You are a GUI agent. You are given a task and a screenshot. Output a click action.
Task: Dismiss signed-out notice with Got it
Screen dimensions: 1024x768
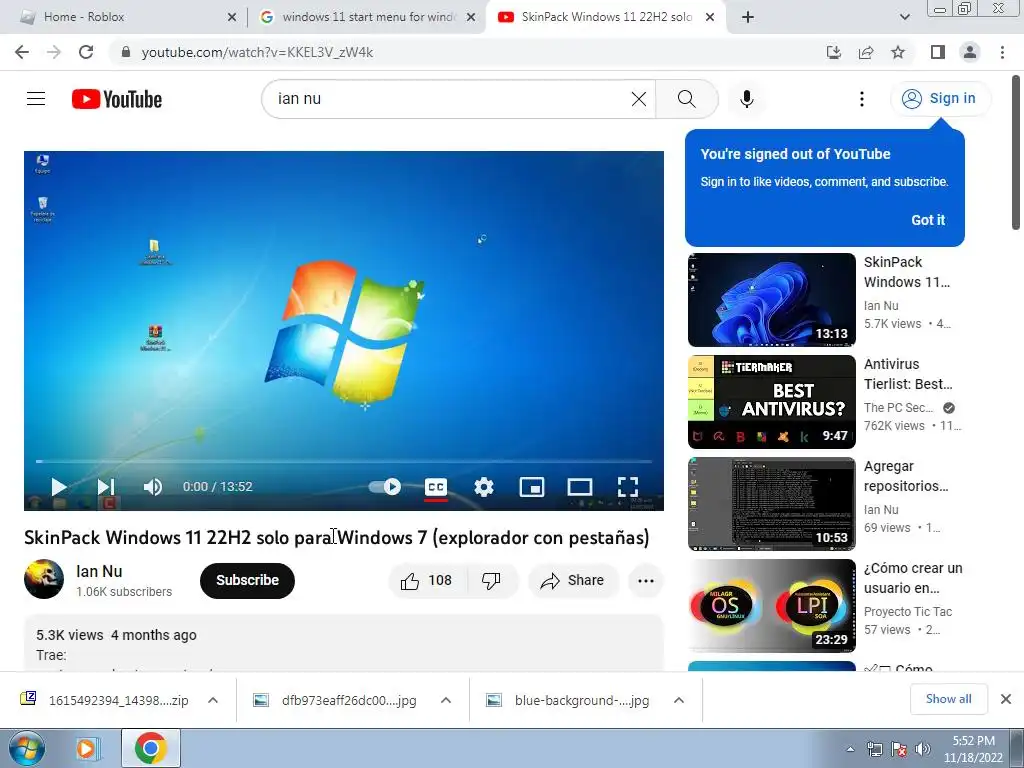[928, 220]
